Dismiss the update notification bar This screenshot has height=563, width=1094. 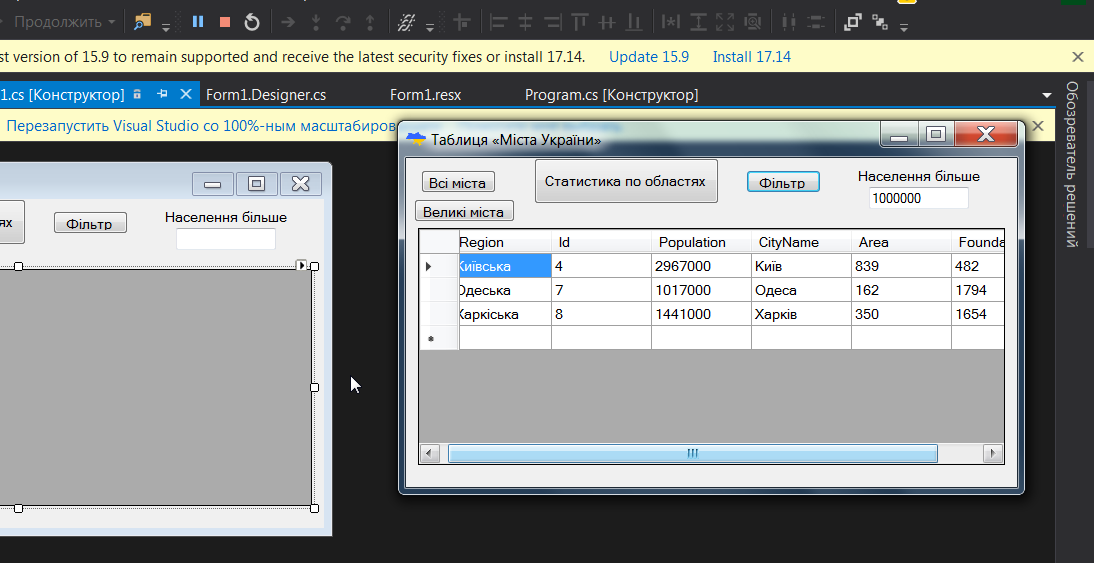[1077, 57]
